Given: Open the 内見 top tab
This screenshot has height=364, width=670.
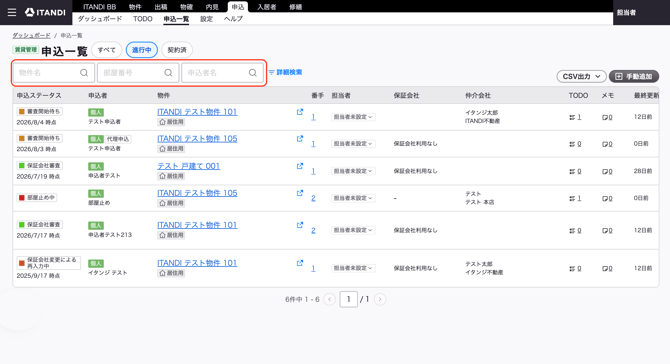Looking at the screenshot, I should click(x=212, y=7).
